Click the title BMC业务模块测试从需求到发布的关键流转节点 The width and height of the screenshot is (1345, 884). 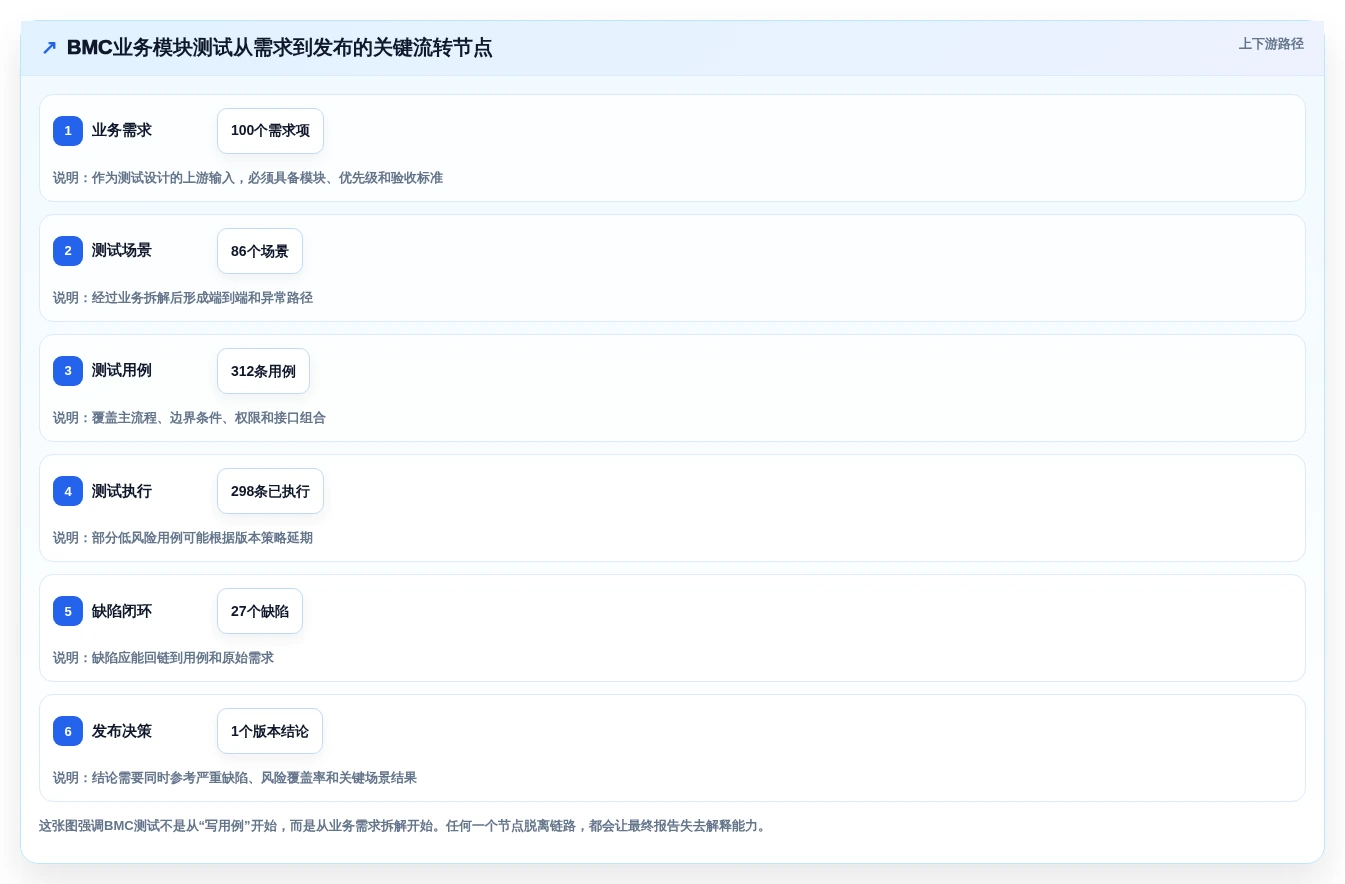[x=279, y=48]
